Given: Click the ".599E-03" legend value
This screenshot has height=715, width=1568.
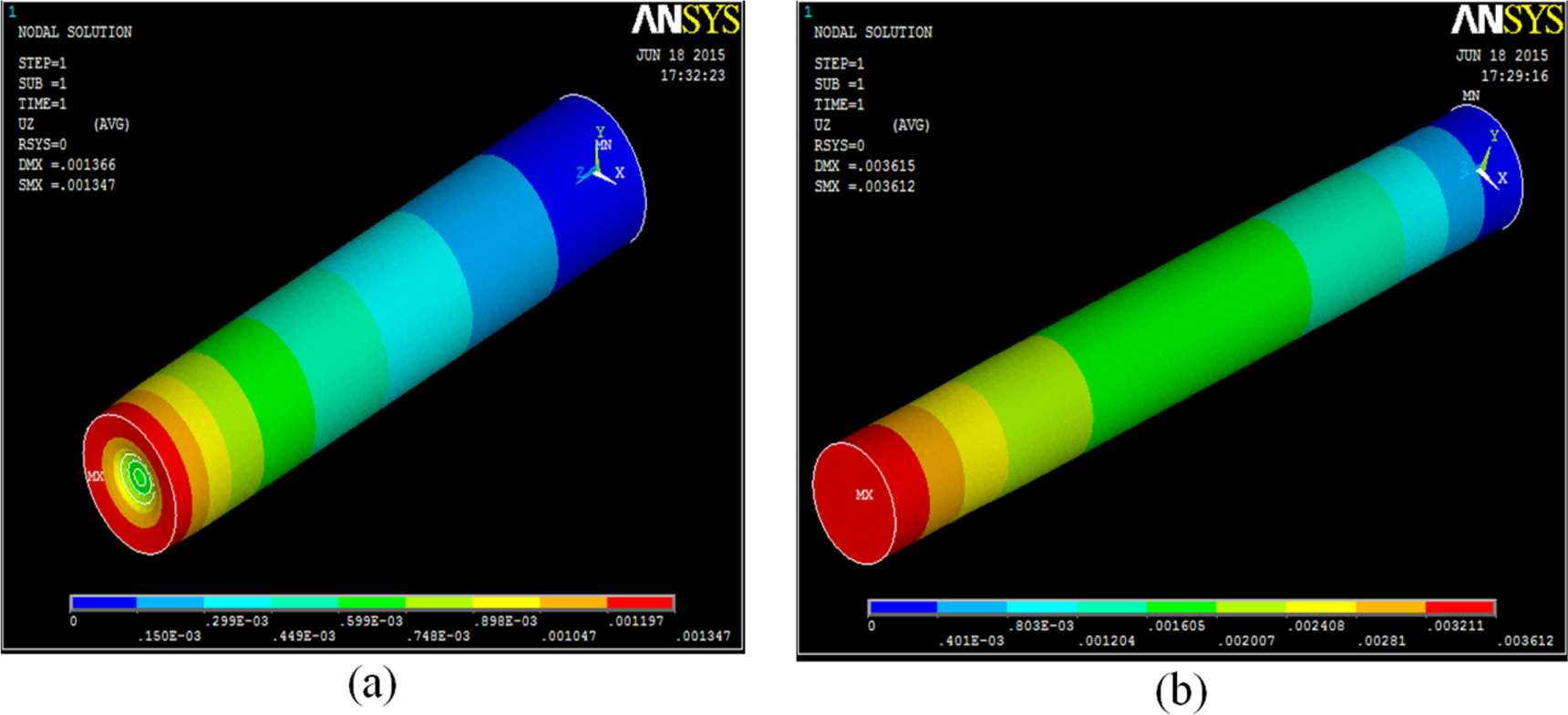Looking at the screenshot, I should click(370, 621).
